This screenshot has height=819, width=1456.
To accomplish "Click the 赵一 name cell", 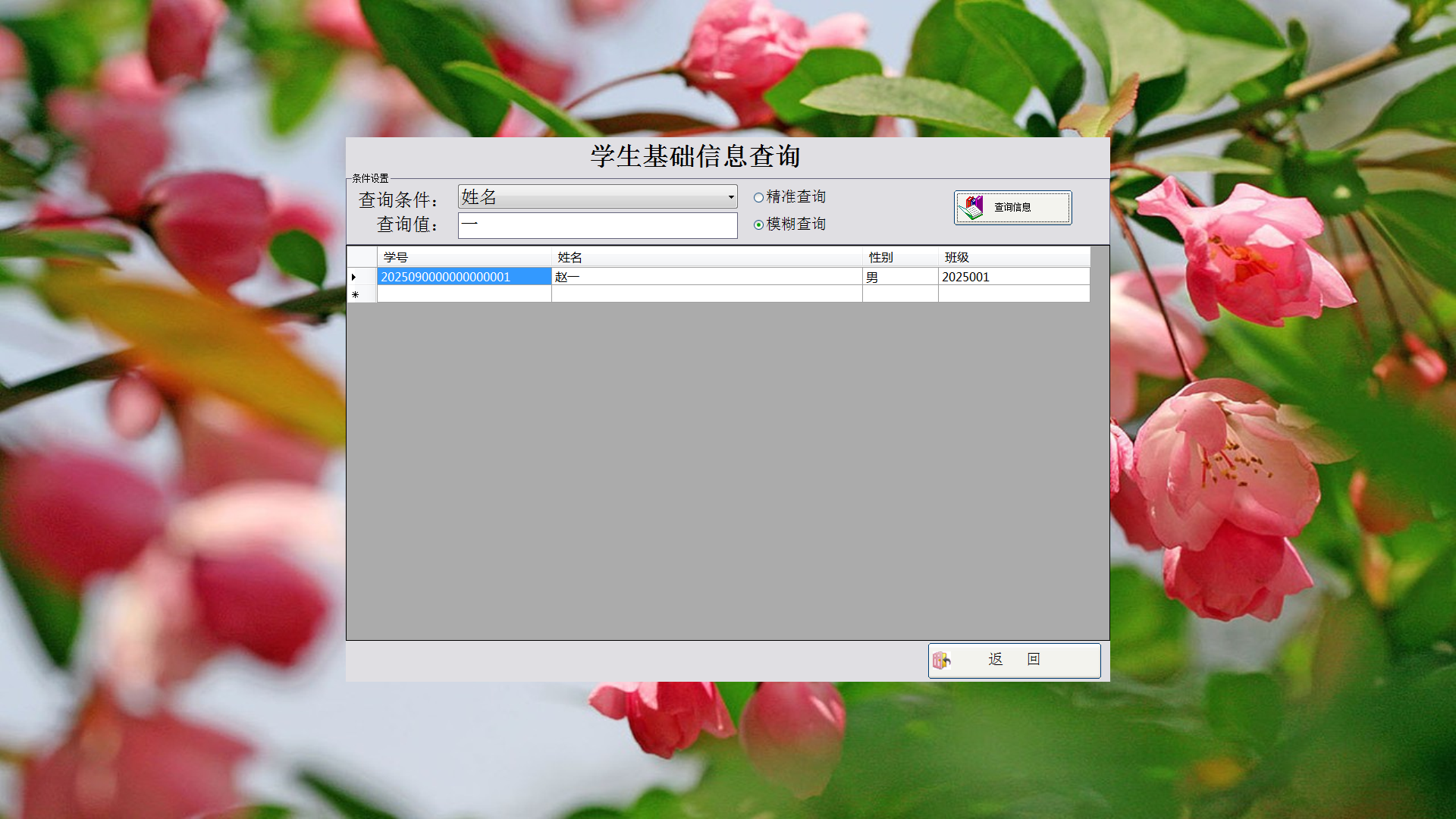I will 705,277.
